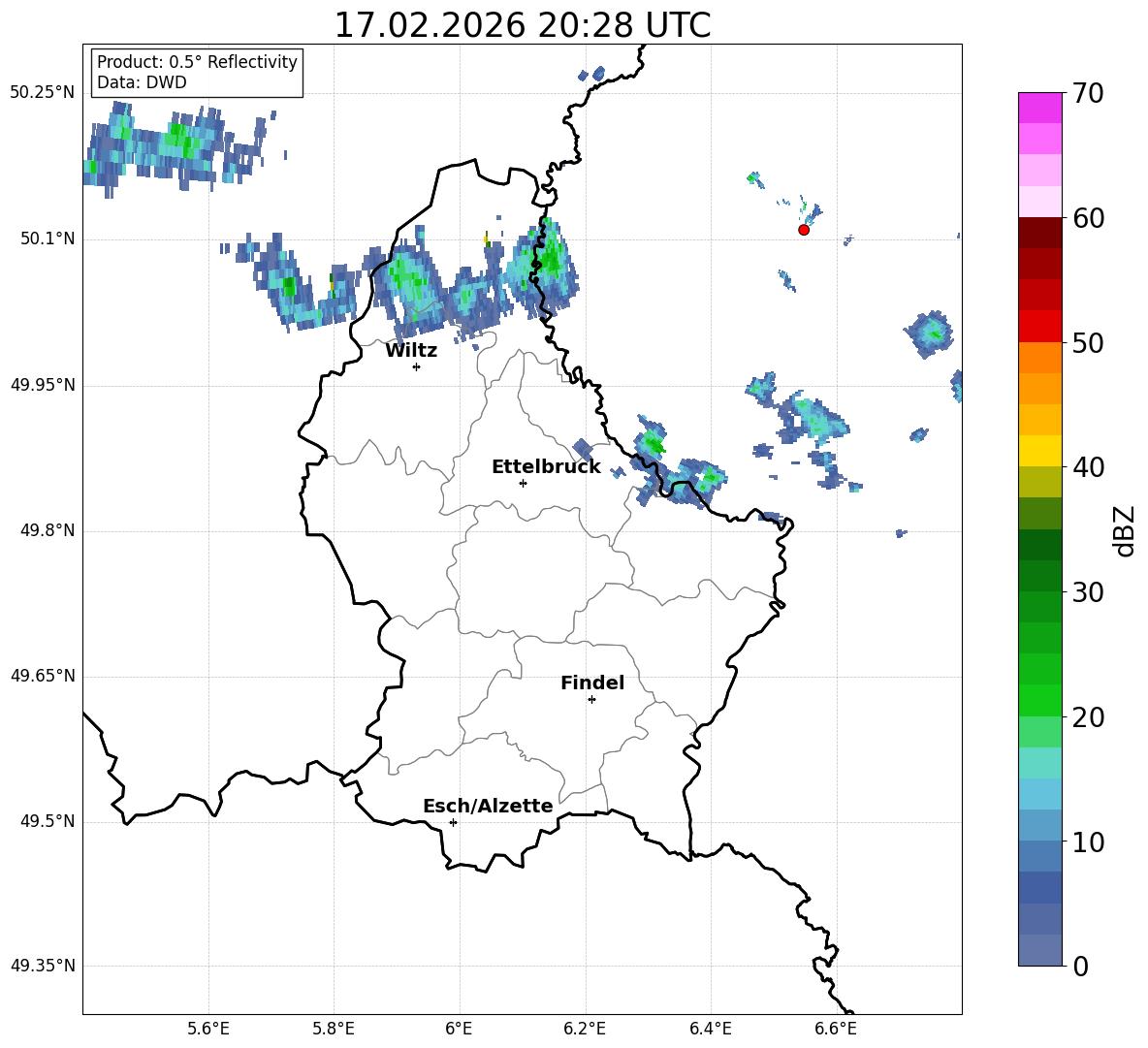Pick the dark maroon segment below 60
The image size is (1148, 1048).
[x=1039, y=233]
